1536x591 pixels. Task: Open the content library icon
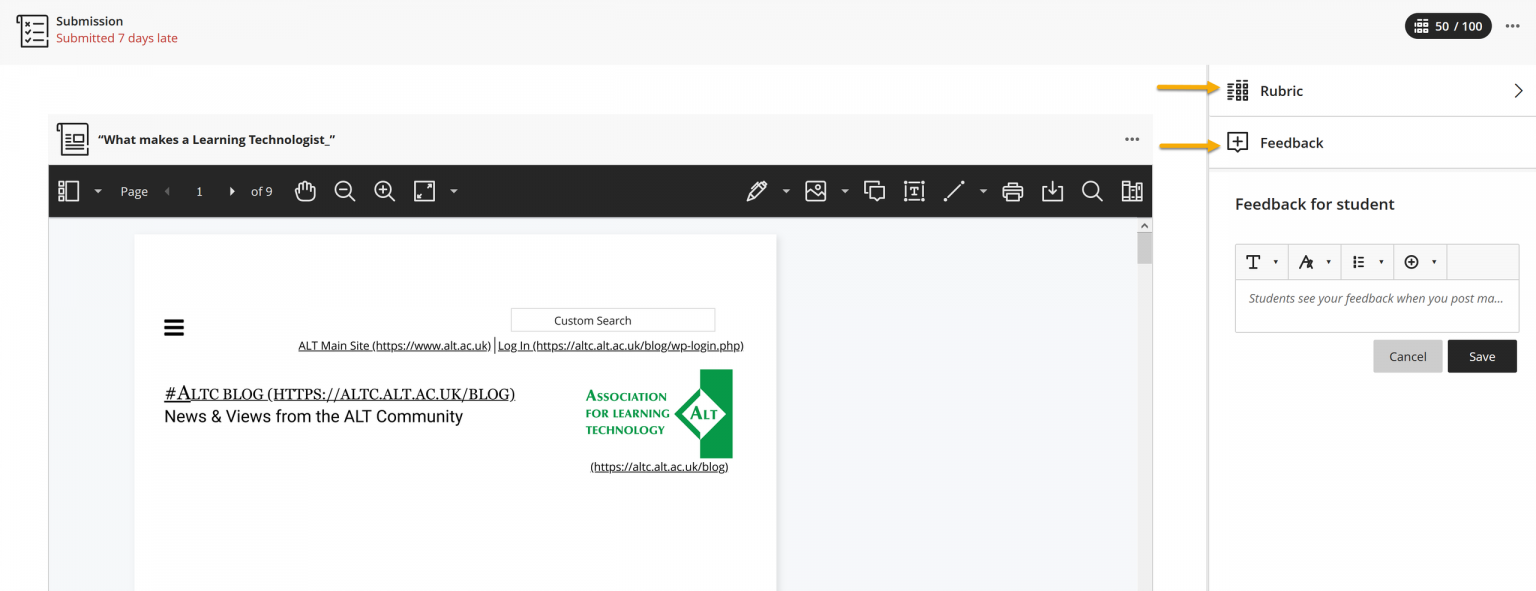coord(1132,191)
